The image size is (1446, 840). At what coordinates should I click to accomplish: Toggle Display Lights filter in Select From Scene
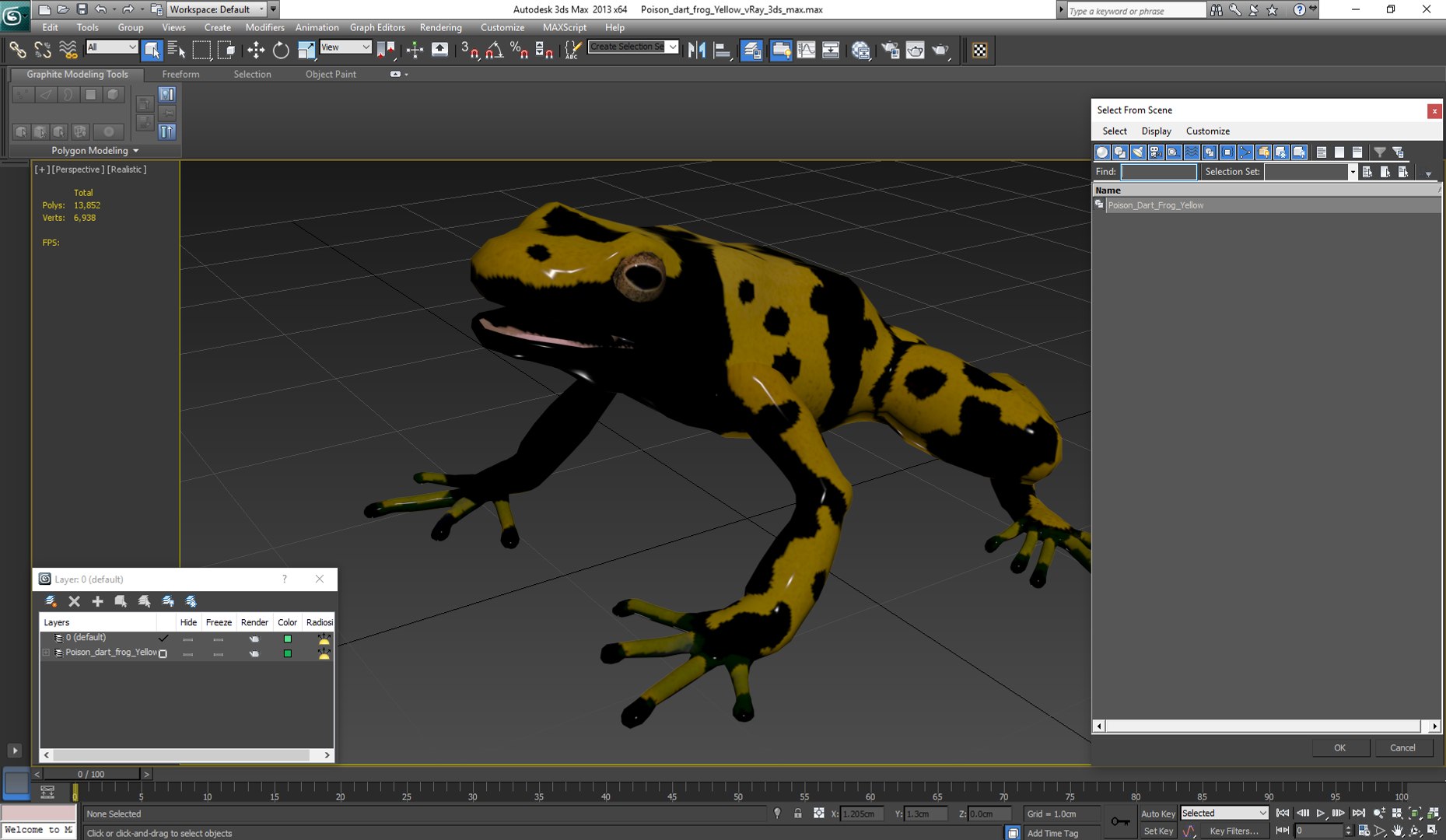pyautogui.click(x=1138, y=152)
